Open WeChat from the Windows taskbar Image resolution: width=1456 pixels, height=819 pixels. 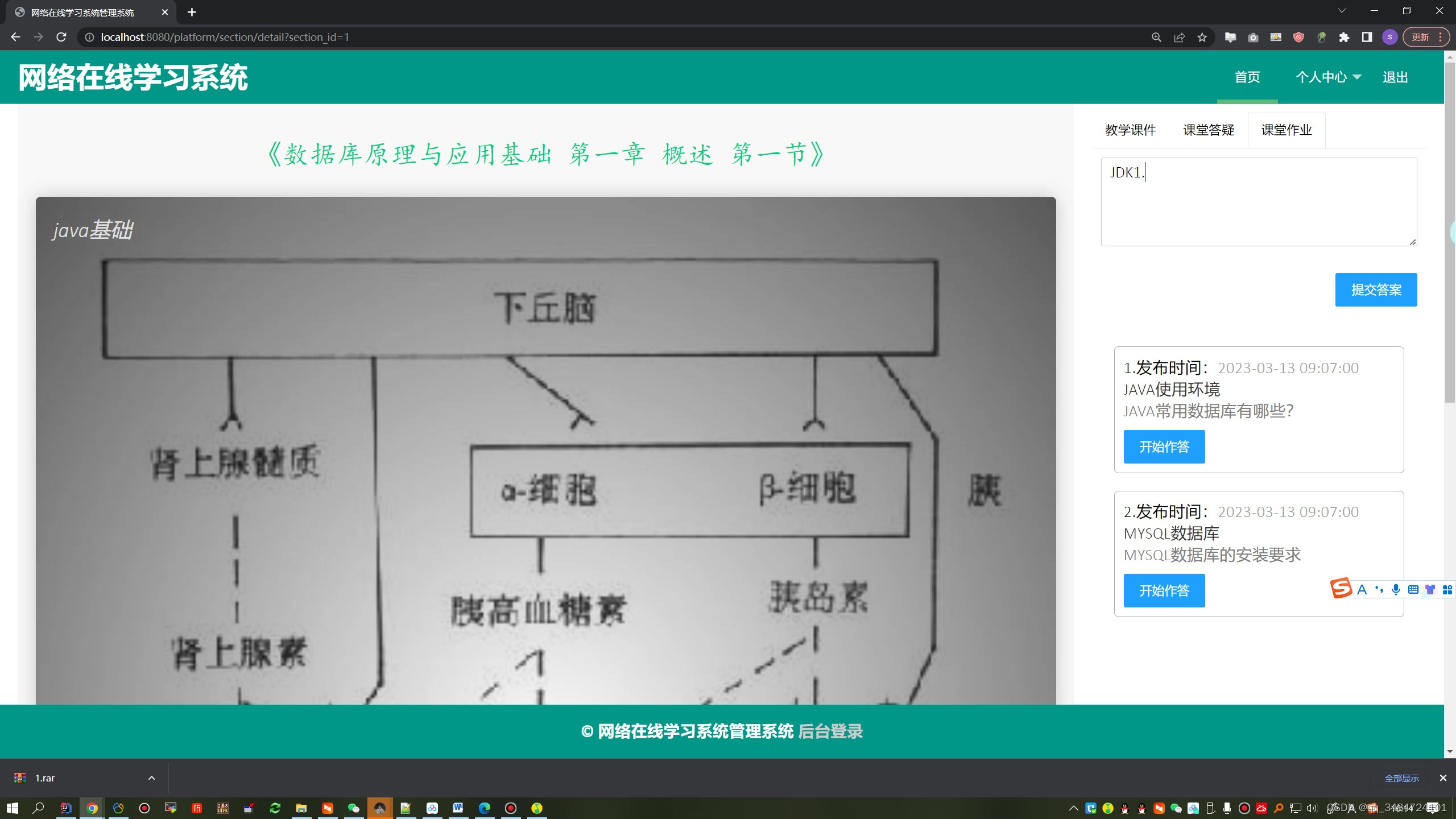coord(353,808)
